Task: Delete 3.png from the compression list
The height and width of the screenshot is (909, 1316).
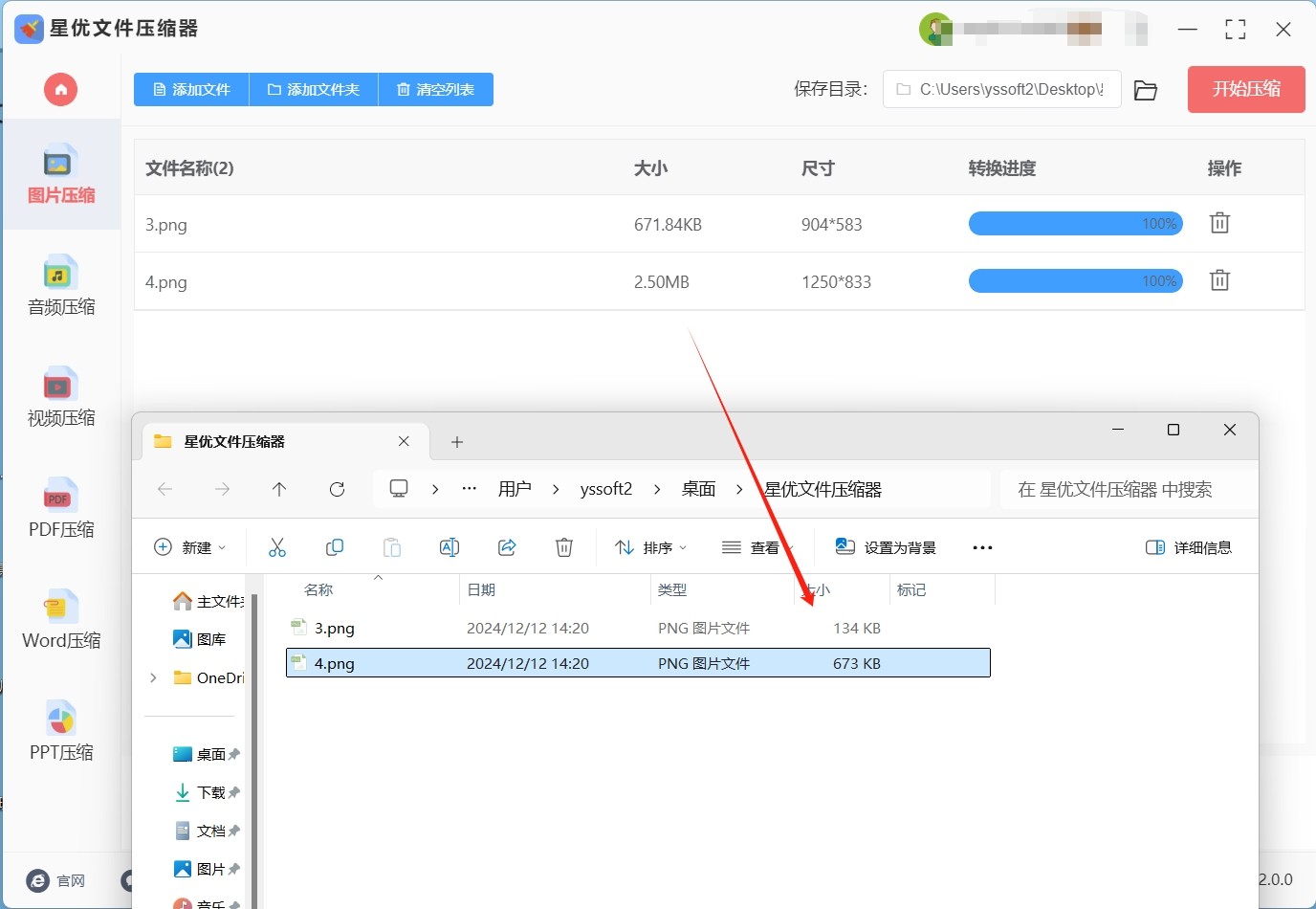Action: pos(1219,224)
